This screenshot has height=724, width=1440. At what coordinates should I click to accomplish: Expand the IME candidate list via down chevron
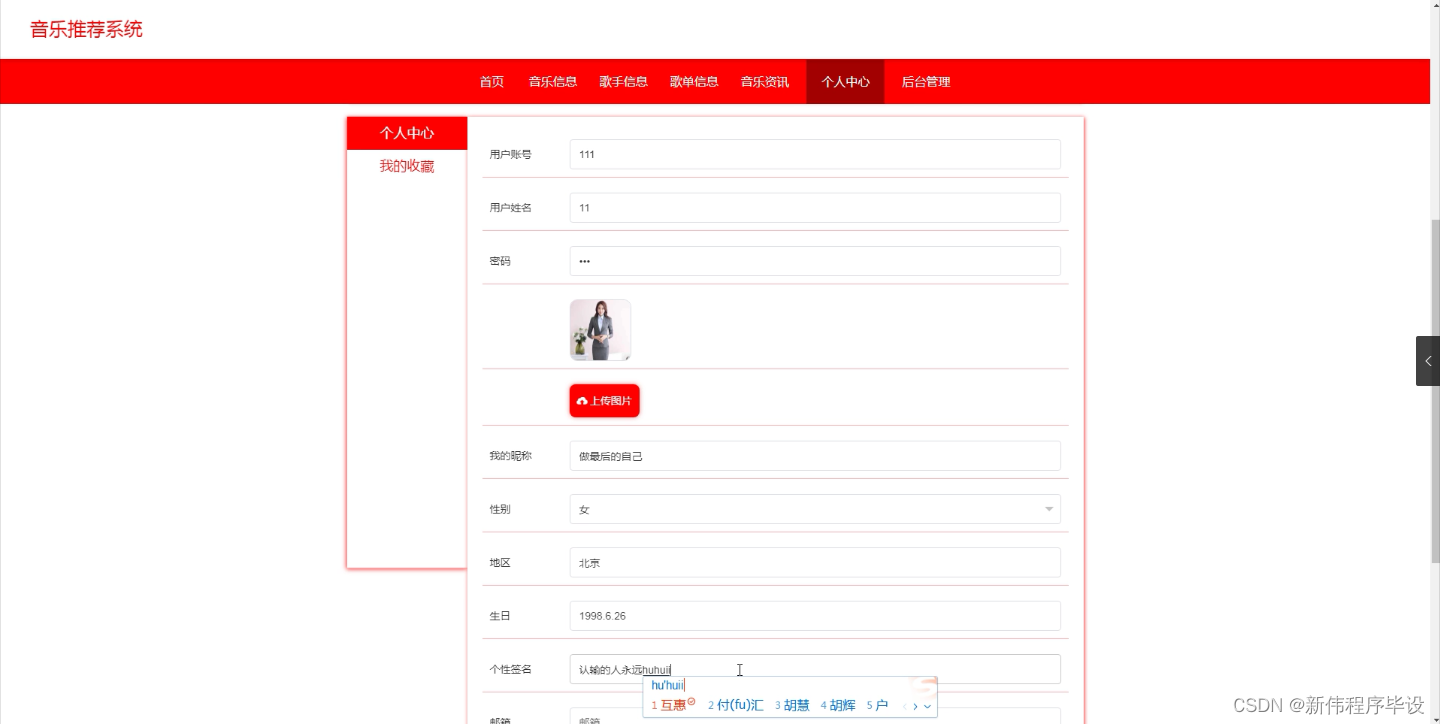click(927, 705)
